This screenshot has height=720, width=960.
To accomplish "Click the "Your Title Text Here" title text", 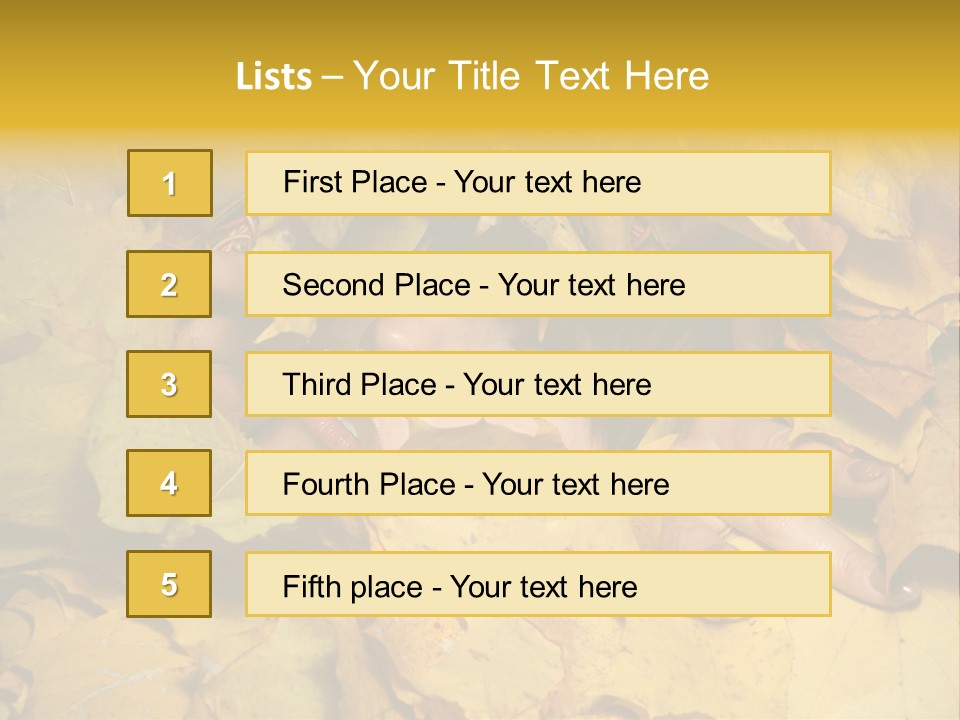I will [531, 76].
